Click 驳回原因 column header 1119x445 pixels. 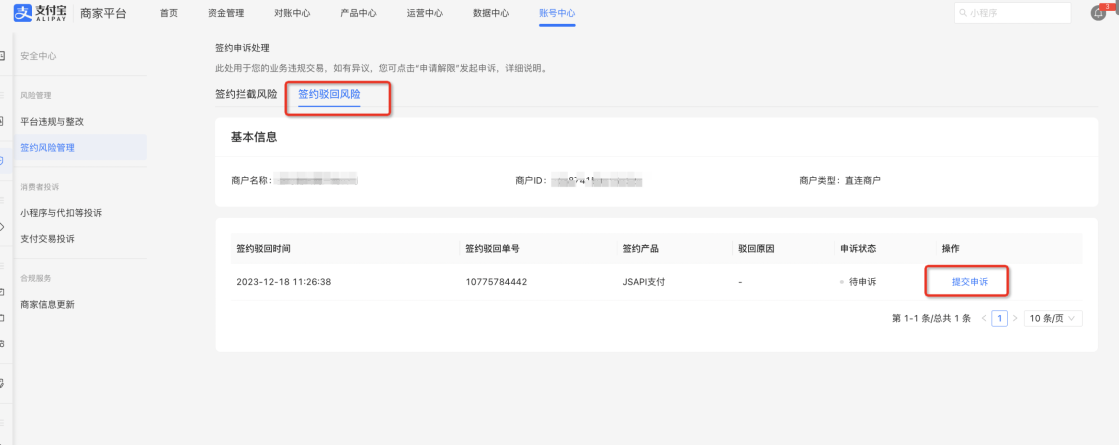(756, 249)
